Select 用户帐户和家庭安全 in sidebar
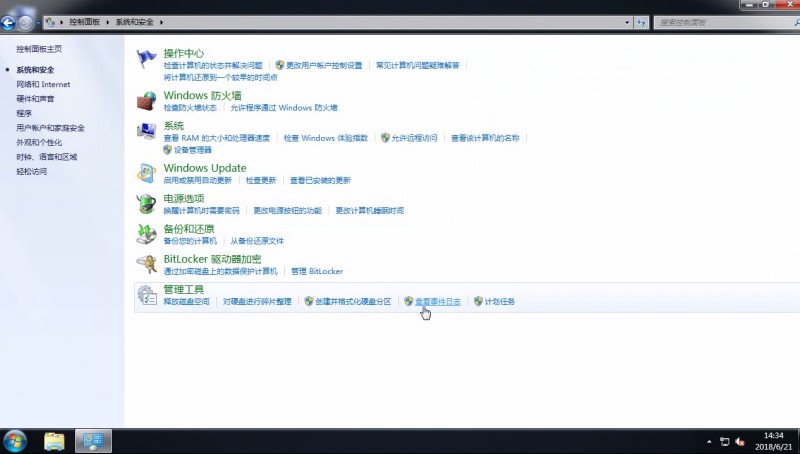This screenshot has height=454, width=800. (x=51, y=128)
